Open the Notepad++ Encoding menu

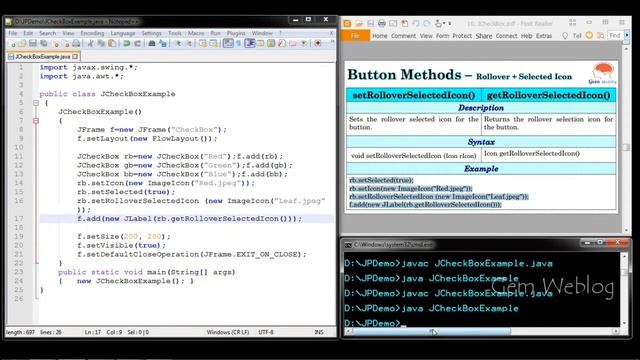pos(92,33)
